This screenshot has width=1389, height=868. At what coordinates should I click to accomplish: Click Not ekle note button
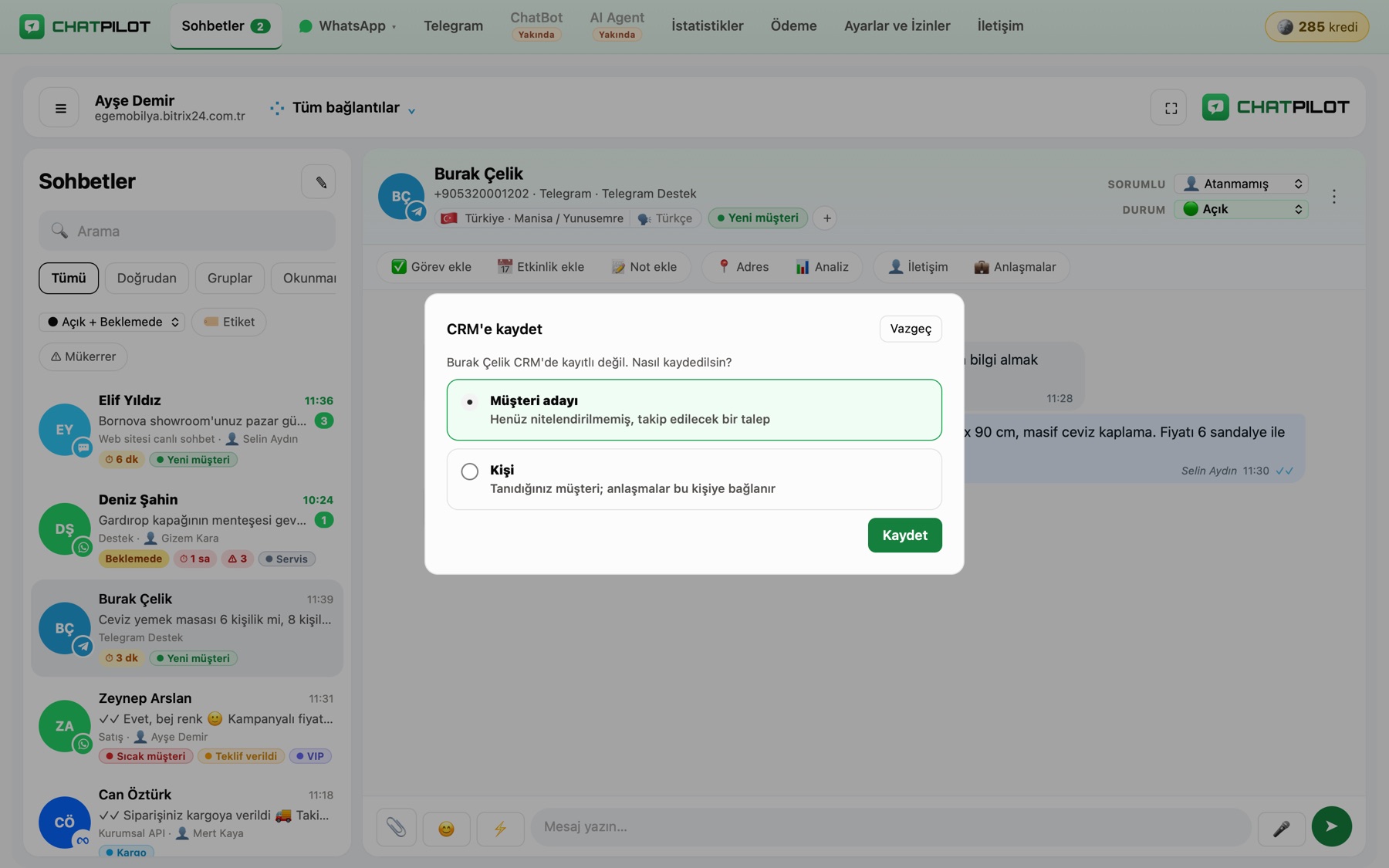click(644, 267)
